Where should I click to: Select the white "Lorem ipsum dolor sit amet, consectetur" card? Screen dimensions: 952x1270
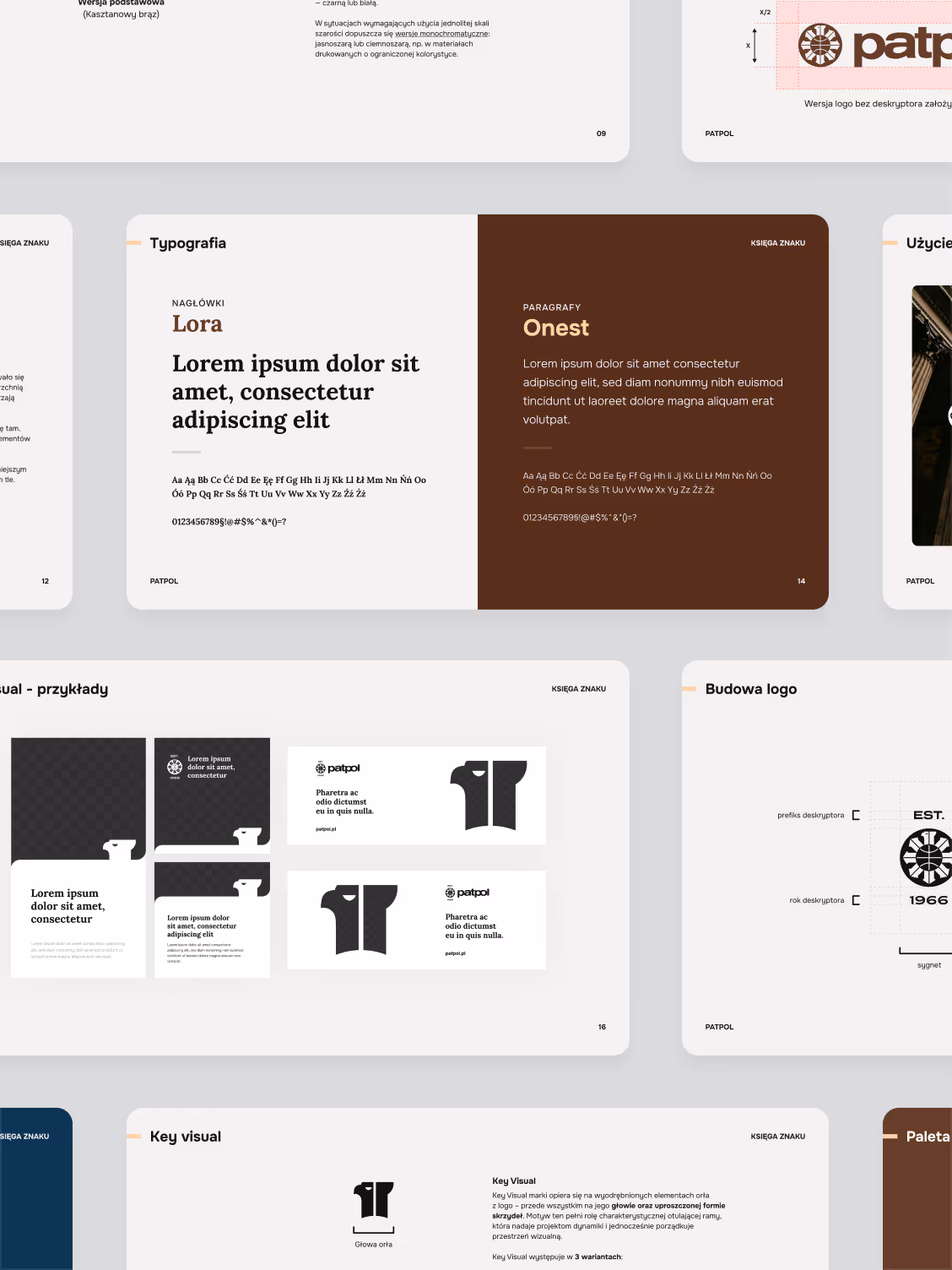(78, 919)
